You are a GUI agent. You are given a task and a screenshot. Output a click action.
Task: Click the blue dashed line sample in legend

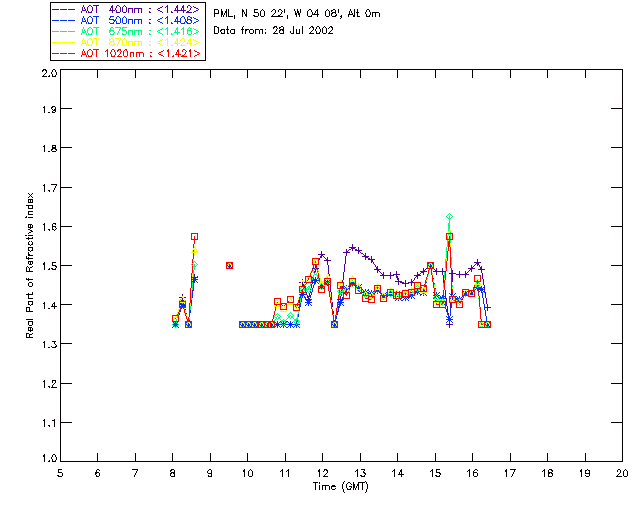click(64, 20)
